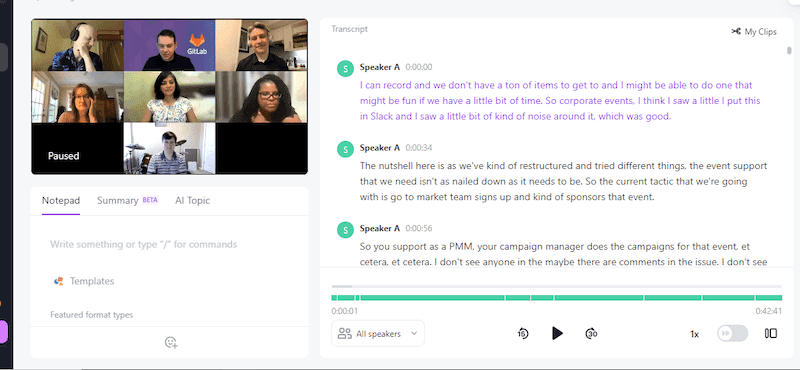Screen dimensions: 800x370
Task: Expand the All speakers dropdown
Action: point(378,333)
